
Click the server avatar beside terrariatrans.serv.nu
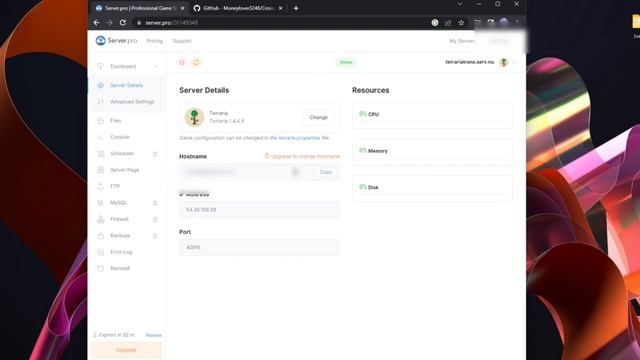click(x=504, y=62)
